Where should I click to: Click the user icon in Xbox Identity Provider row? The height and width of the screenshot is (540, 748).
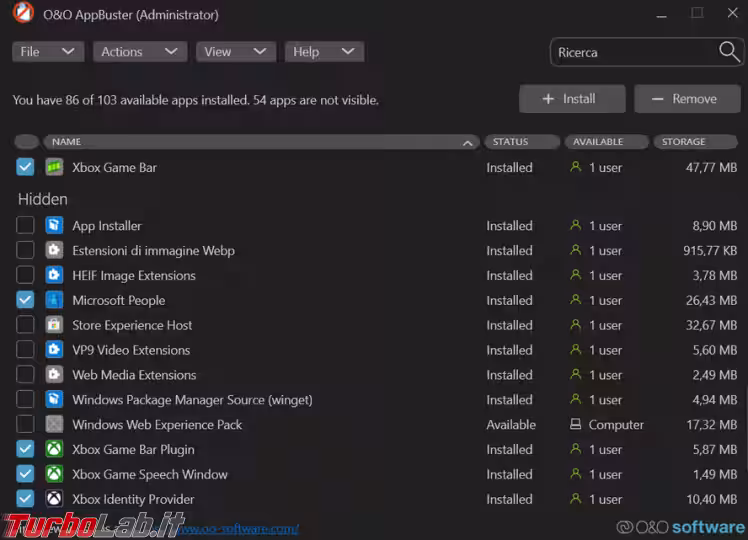[576, 498]
